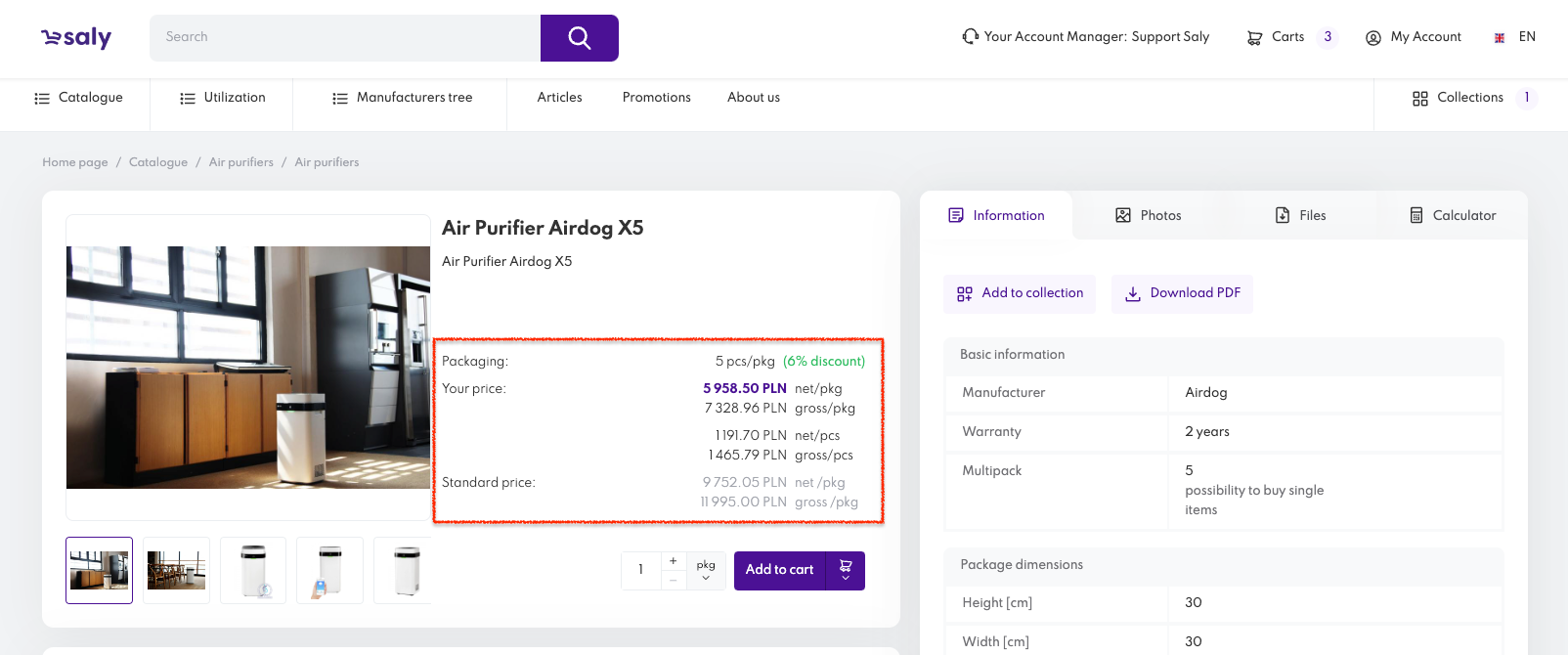Click Add to collection button
The height and width of the screenshot is (655, 1568).
click(1020, 293)
